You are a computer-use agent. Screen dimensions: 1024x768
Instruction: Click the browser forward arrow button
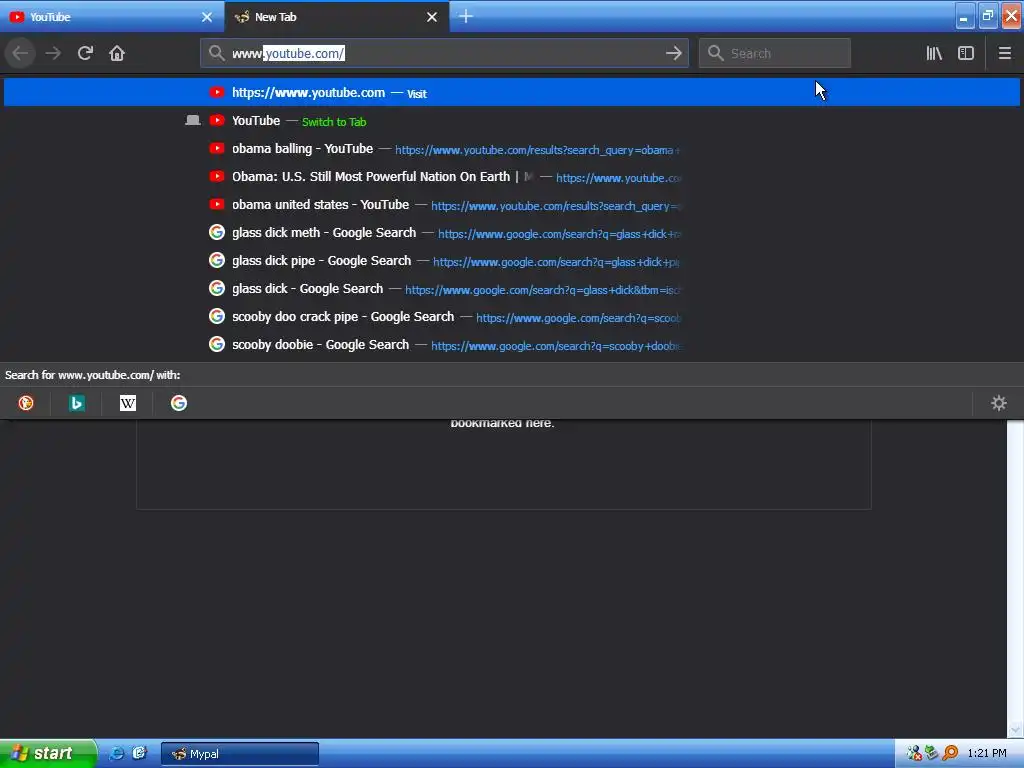[x=53, y=54]
